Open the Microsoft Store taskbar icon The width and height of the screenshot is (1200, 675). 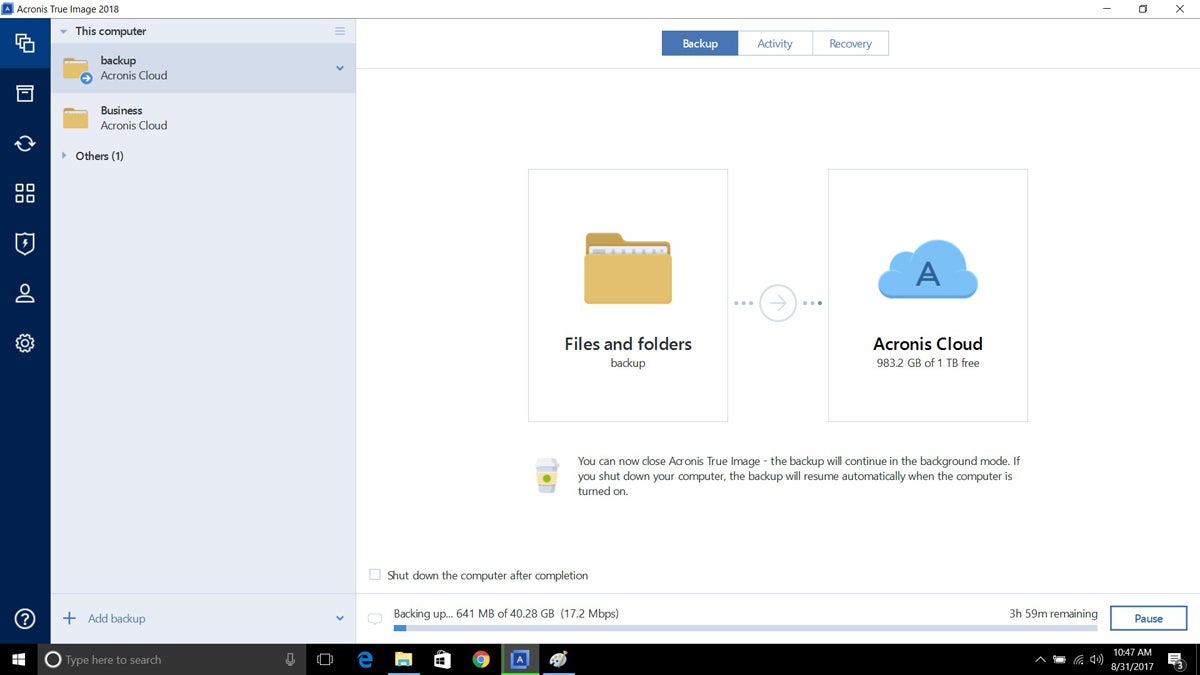tap(442, 659)
